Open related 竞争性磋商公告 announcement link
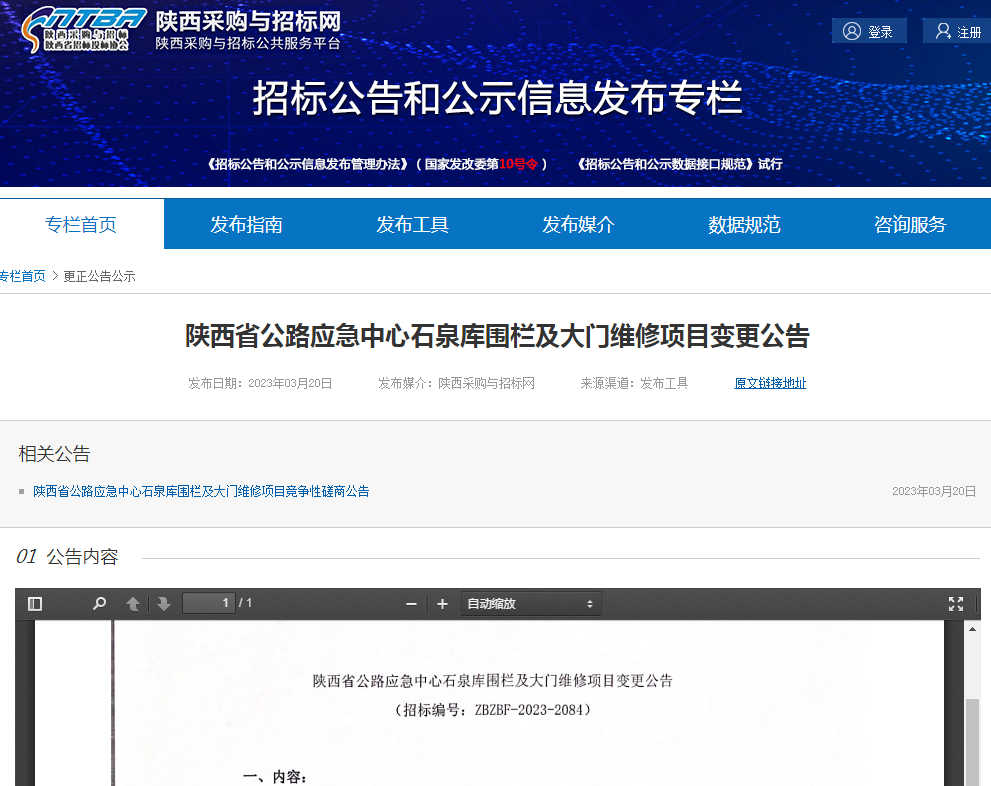The width and height of the screenshot is (991, 786). pos(201,491)
